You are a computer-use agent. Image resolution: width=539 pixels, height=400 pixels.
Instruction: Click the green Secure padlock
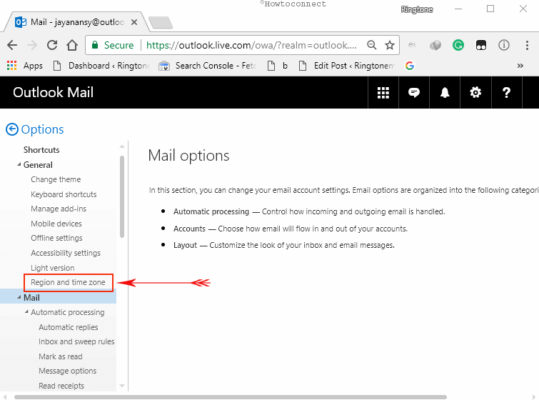pyautogui.click(x=95, y=45)
